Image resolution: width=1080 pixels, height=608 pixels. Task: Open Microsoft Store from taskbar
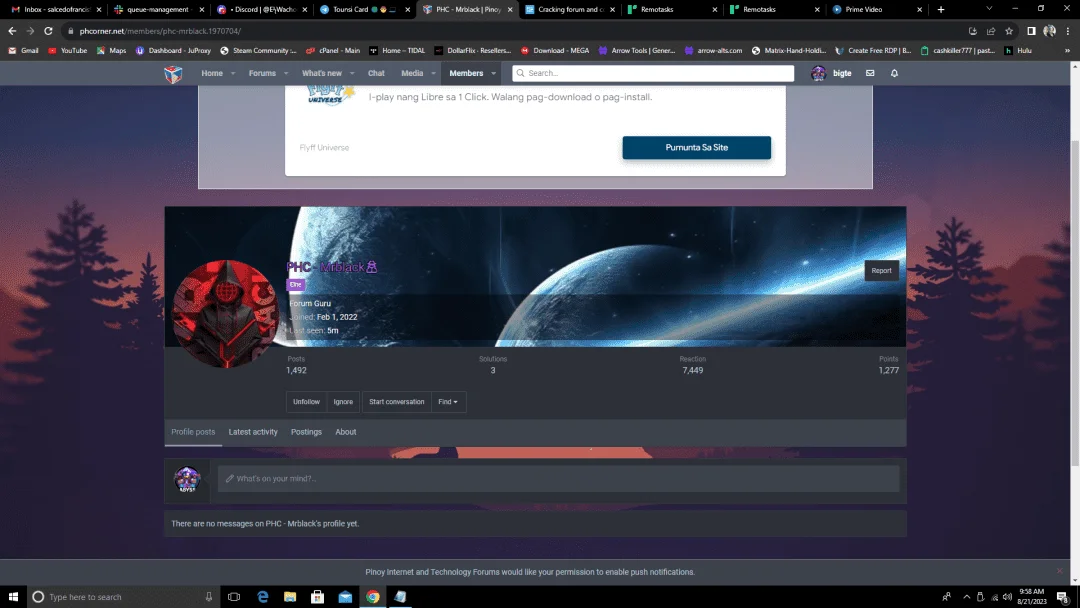(x=318, y=597)
